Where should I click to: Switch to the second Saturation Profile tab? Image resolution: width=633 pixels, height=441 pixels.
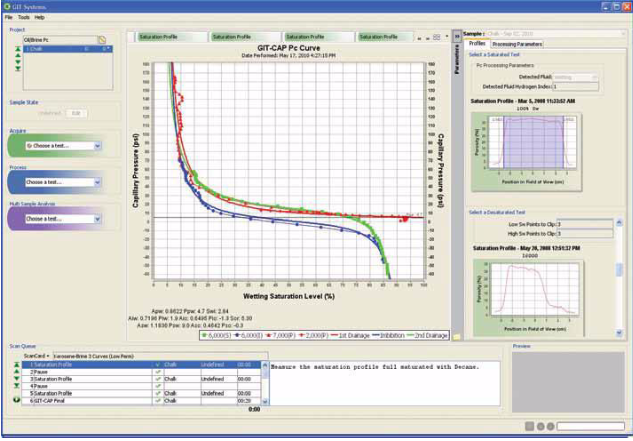click(245, 37)
